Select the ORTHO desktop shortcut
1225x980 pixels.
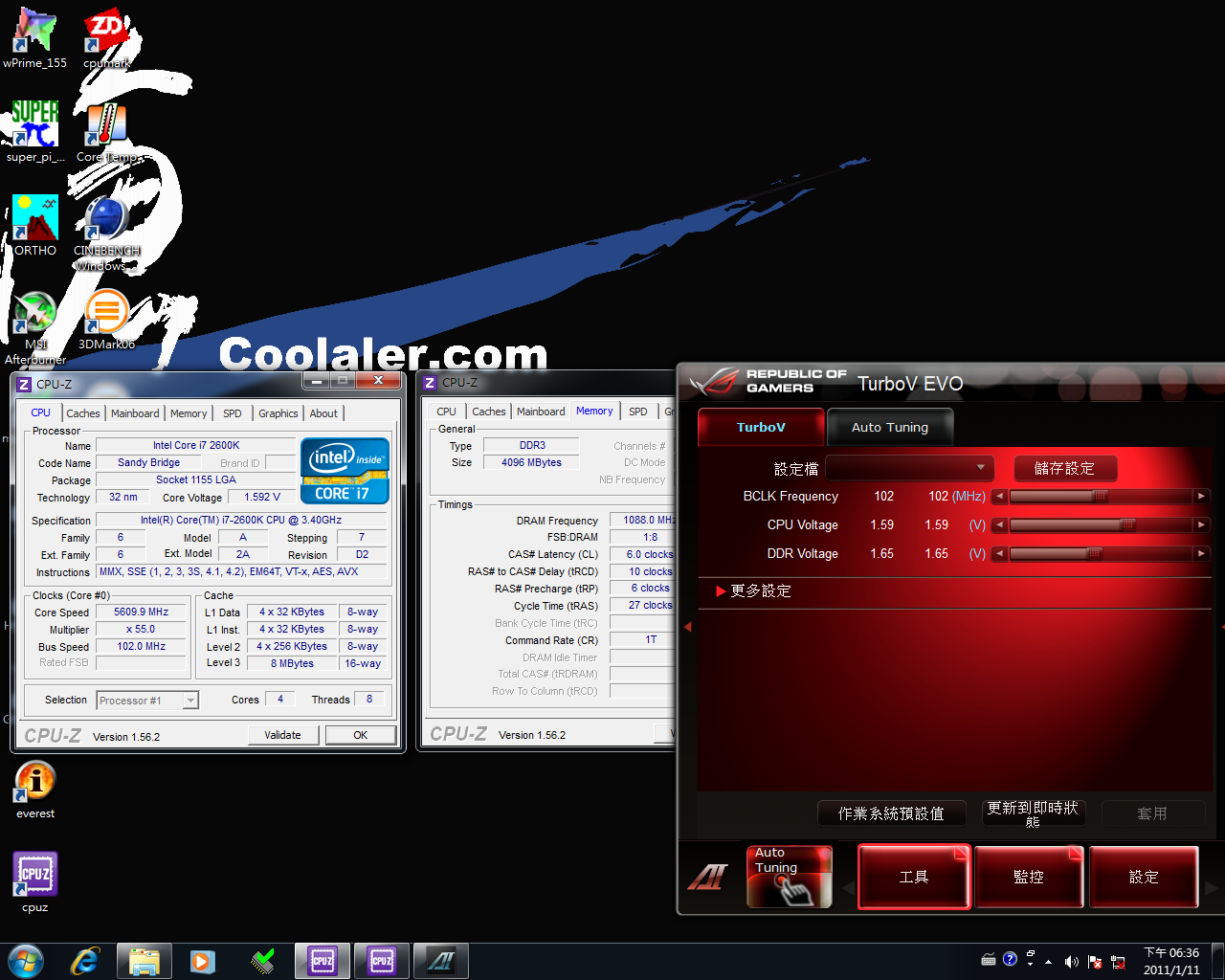coord(35,226)
